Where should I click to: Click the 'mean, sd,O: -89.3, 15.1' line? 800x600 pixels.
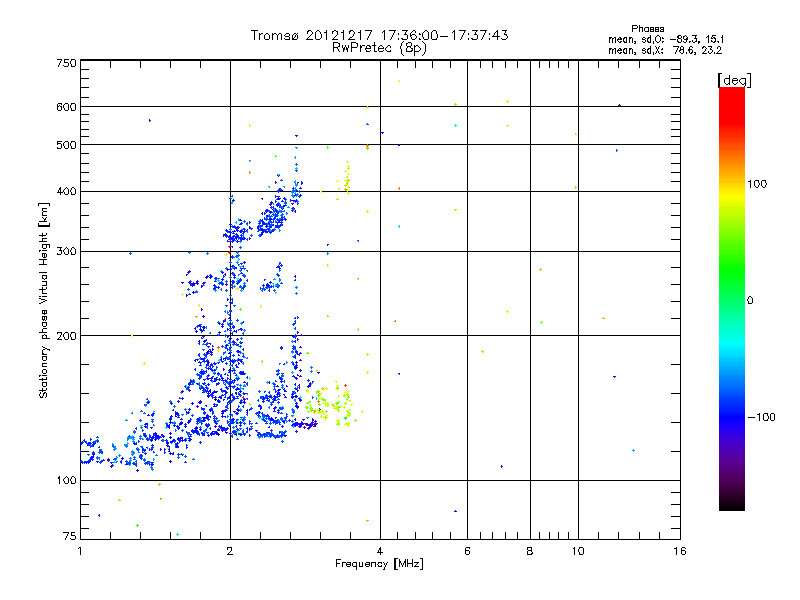[x=666, y=39]
